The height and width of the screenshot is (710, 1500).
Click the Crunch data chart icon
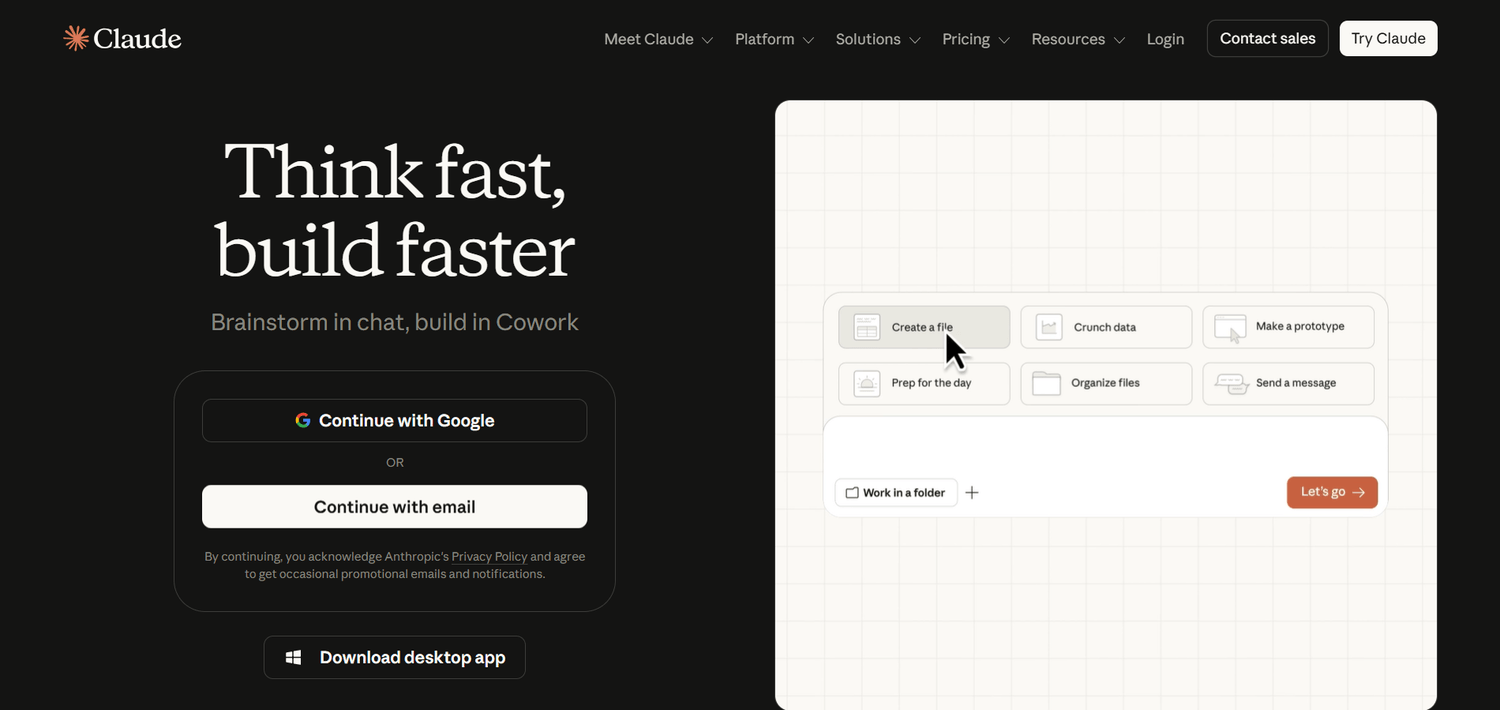point(1049,327)
